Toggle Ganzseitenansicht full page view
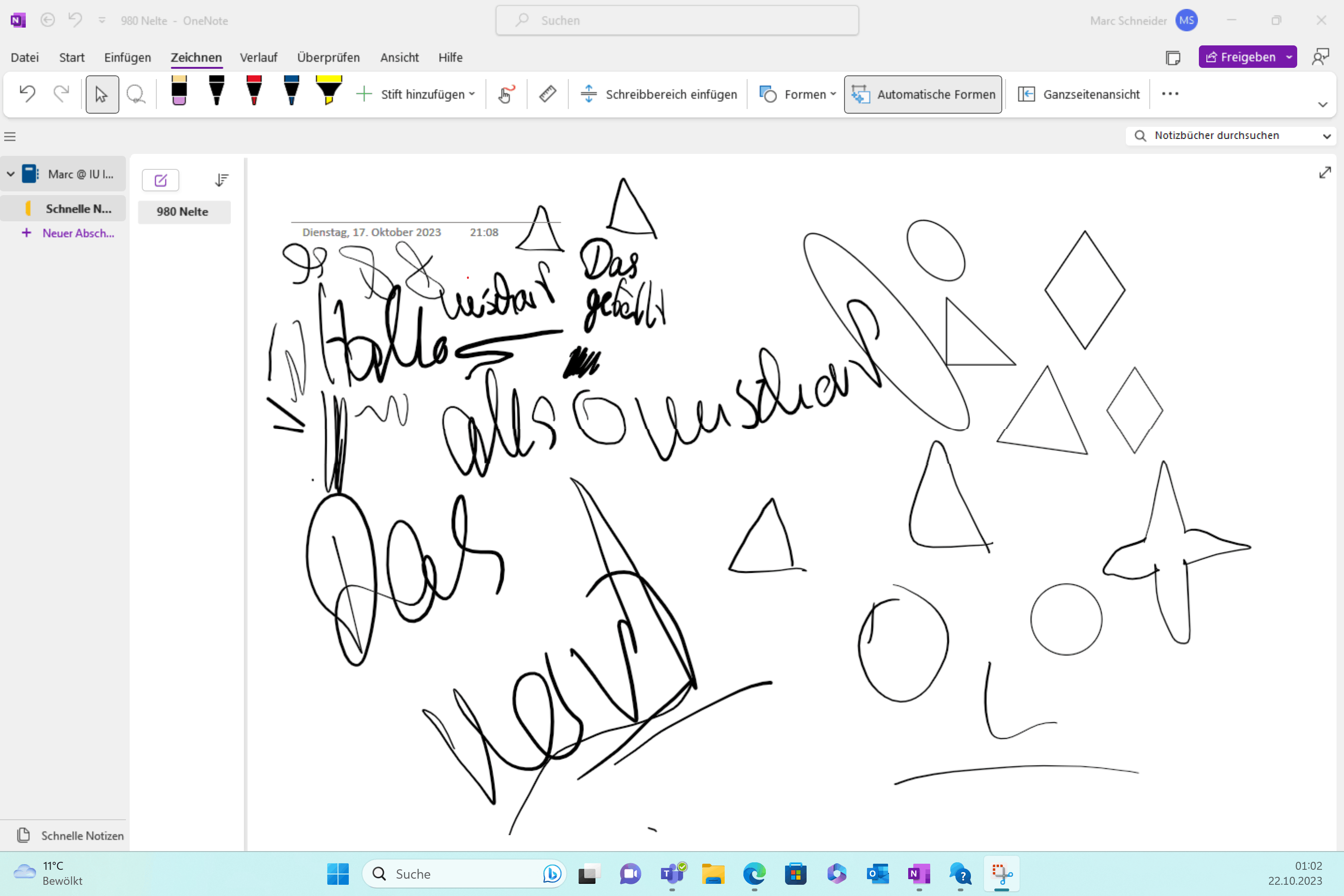 1080,95
